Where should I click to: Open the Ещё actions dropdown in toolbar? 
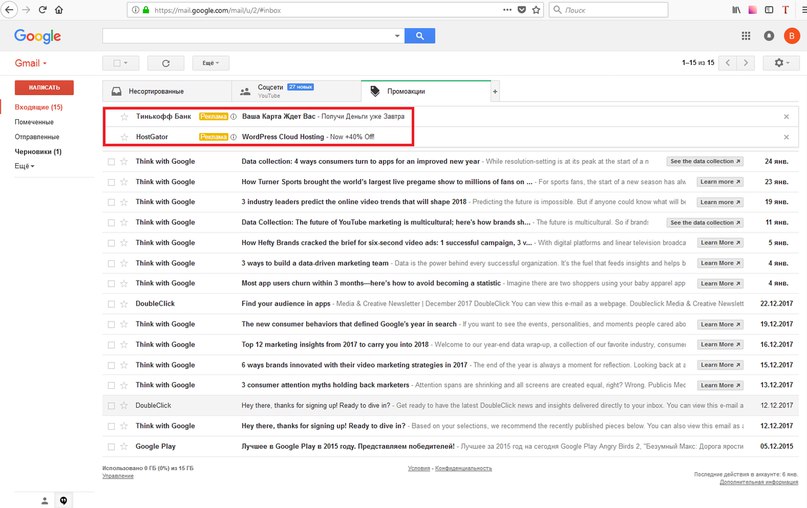pos(210,63)
